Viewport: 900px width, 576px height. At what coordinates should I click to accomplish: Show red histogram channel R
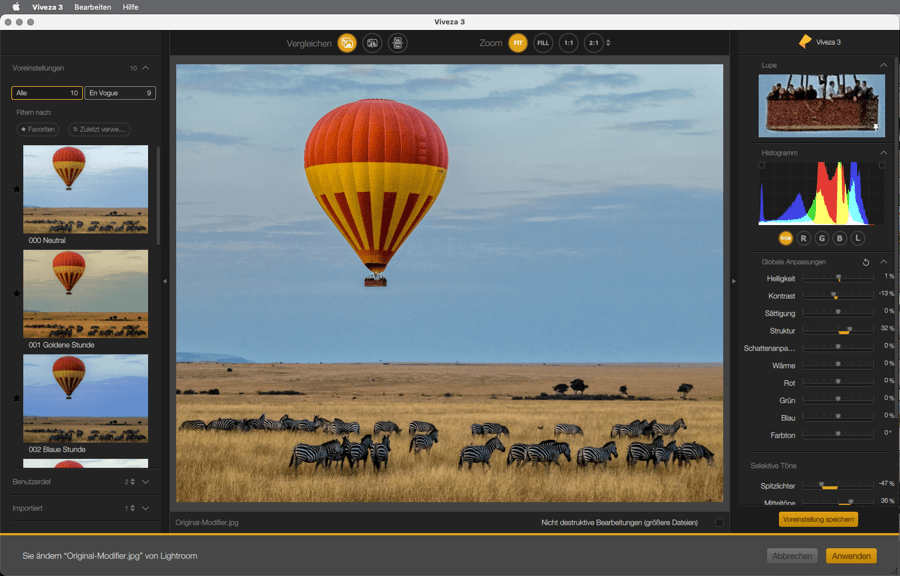tap(804, 238)
